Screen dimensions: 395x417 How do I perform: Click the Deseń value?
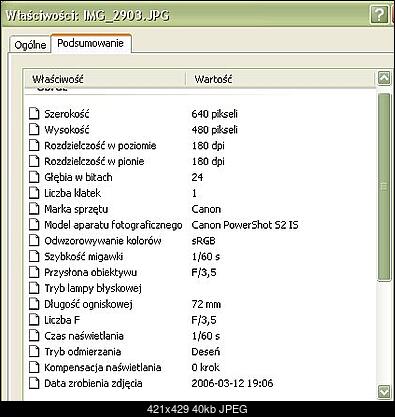[x=206, y=352]
